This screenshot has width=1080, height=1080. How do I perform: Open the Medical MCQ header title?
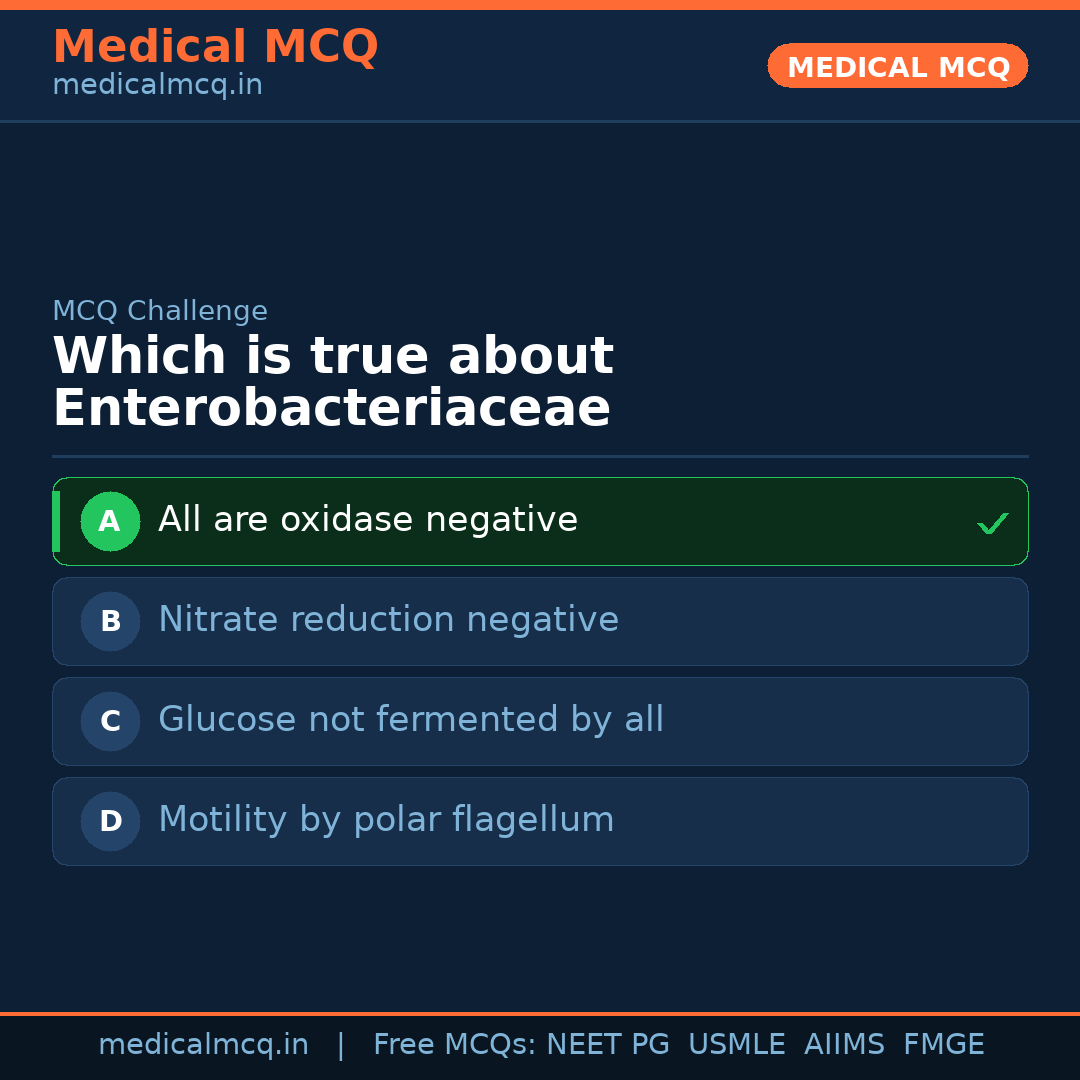click(215, 47)
